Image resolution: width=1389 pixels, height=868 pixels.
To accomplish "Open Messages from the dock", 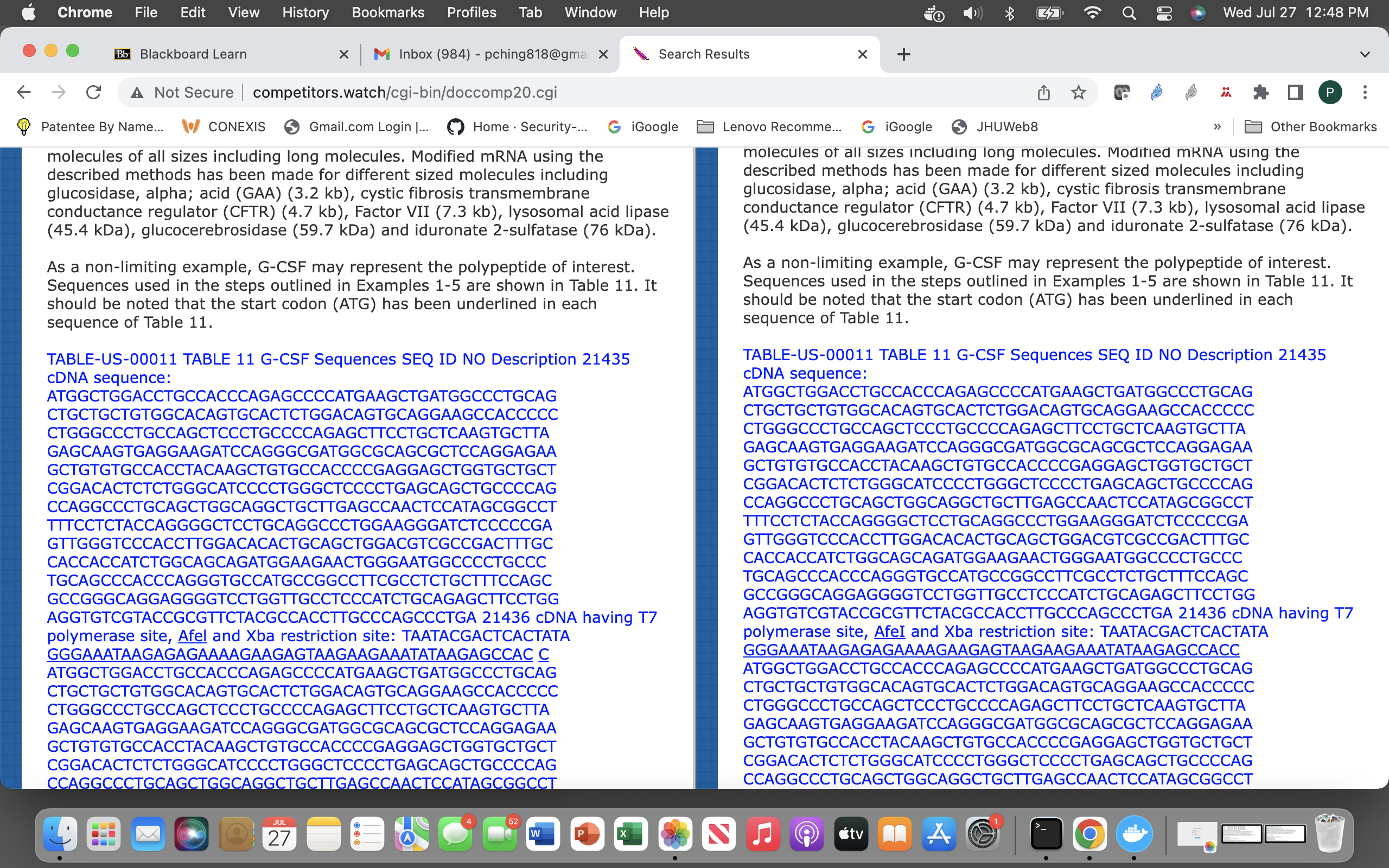I will (455, 834).
